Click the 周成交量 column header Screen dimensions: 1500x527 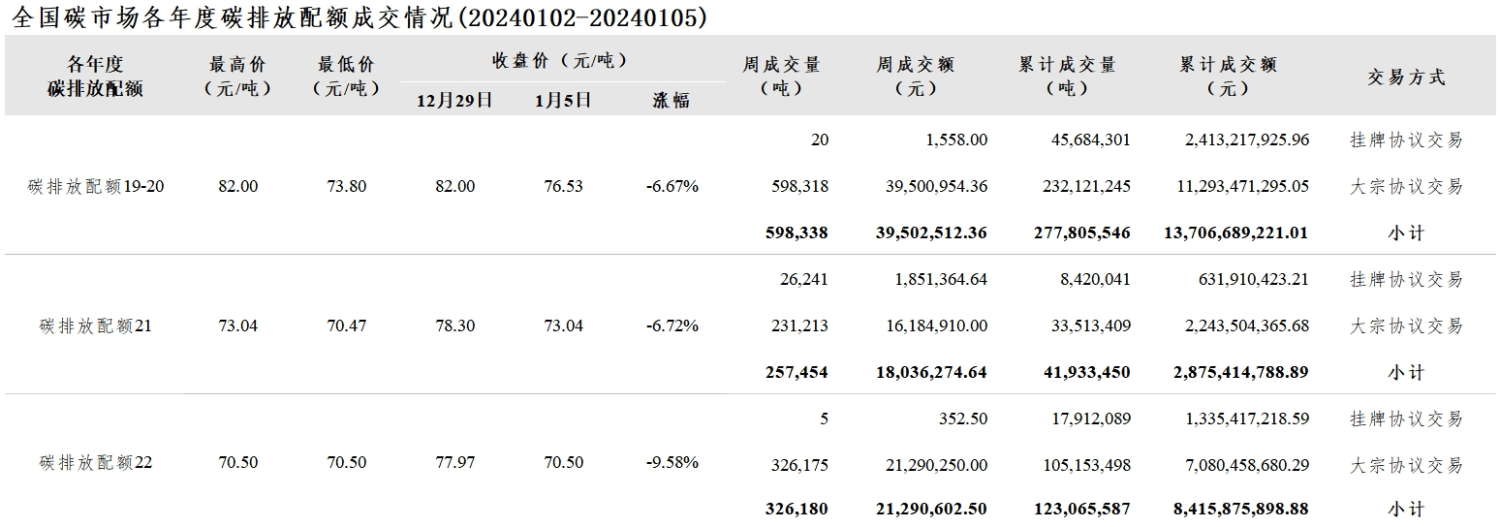(781, 76)
